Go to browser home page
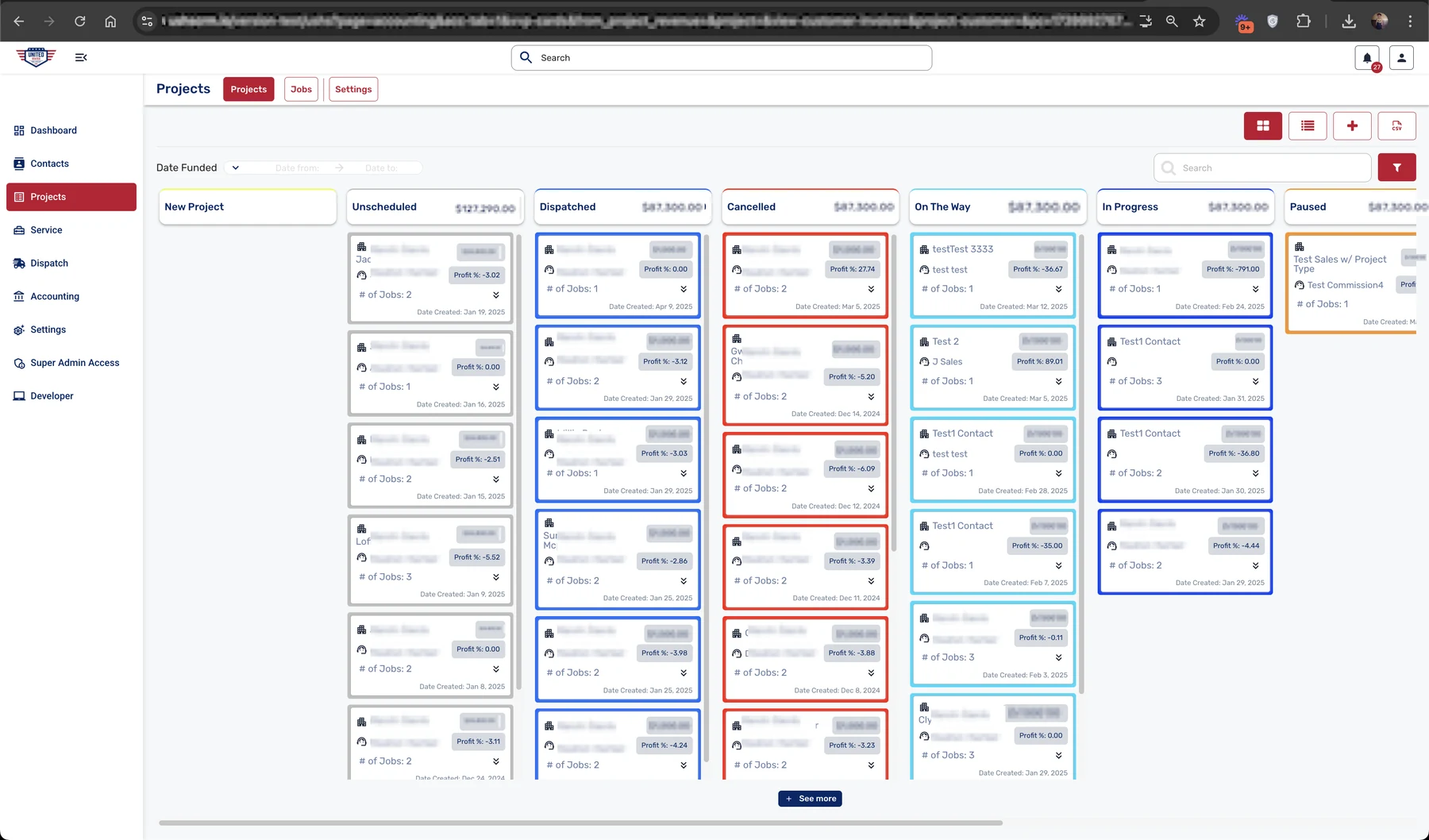This screenshot has height=840, width=1429. (110, 21)
